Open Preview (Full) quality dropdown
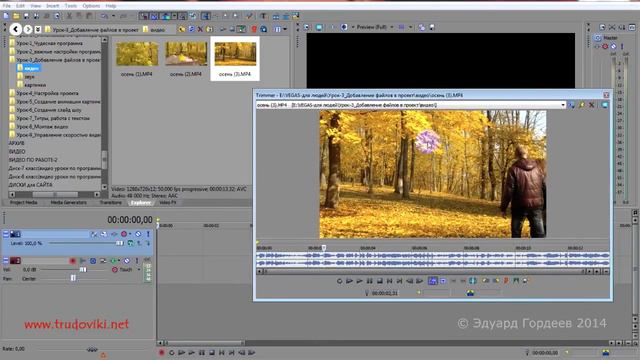 (391, 27)
